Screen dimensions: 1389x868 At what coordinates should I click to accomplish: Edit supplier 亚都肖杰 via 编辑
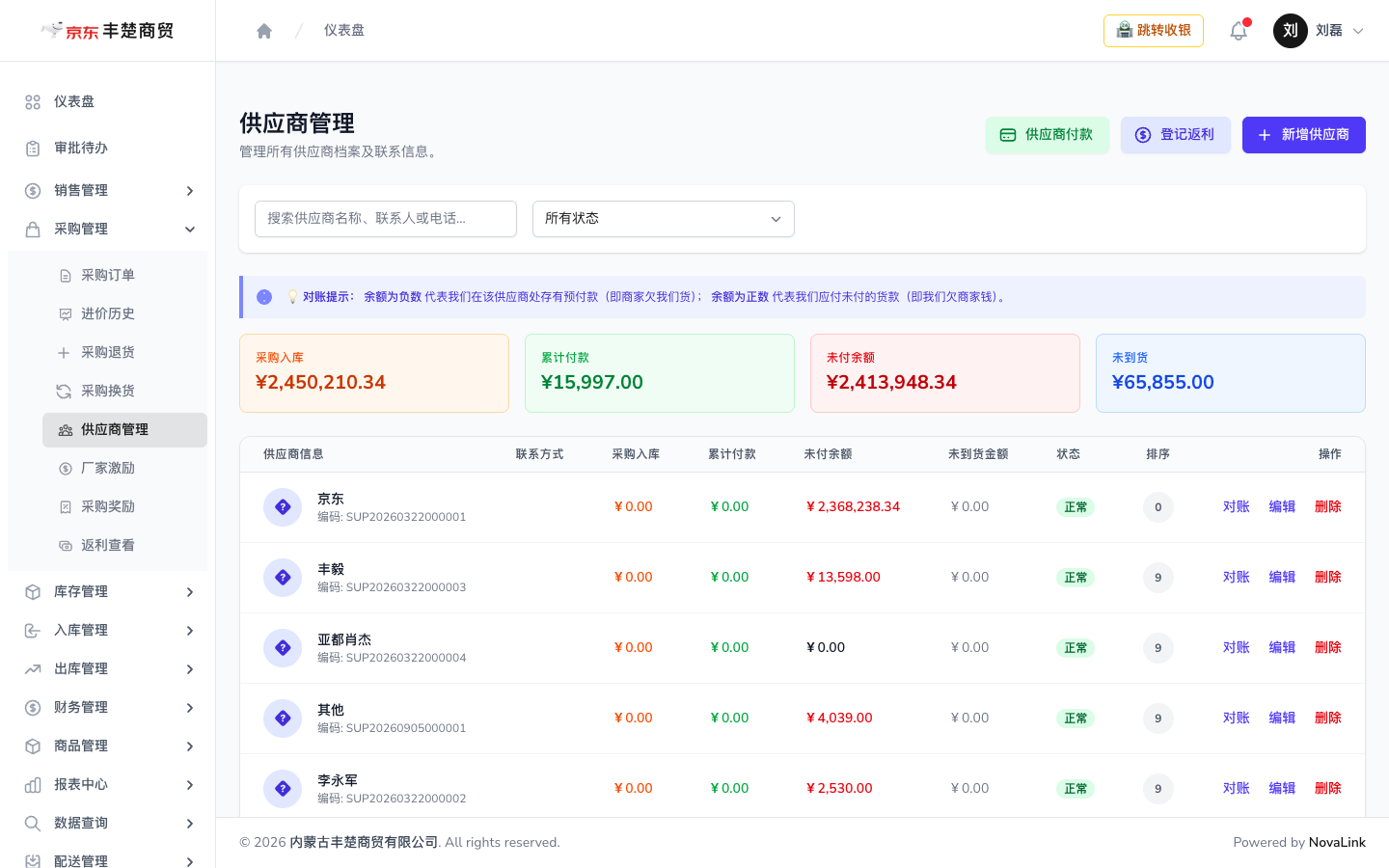pos(1282,648)
